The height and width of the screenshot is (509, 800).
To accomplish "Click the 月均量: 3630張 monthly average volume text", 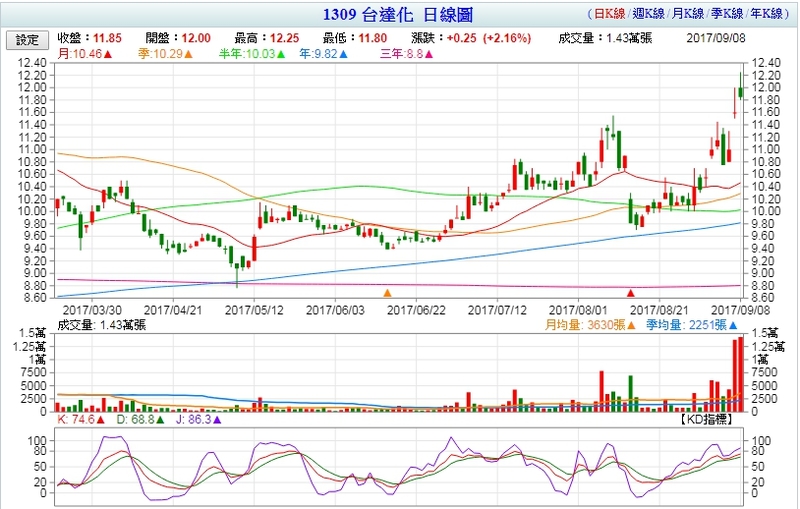I will [585, 325].
